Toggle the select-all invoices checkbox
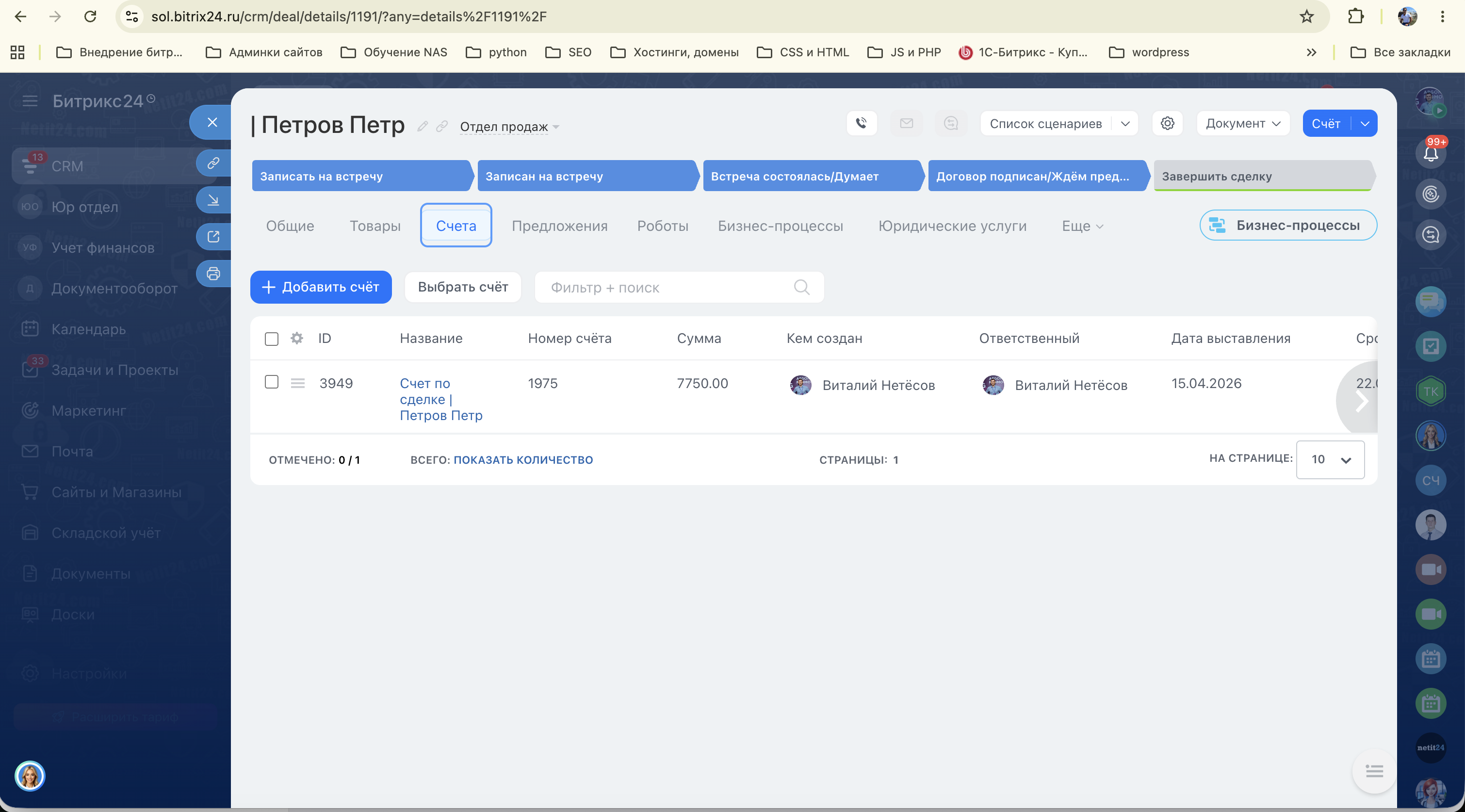The width and height of the screenshot is (1465, 812). (271, 339)
